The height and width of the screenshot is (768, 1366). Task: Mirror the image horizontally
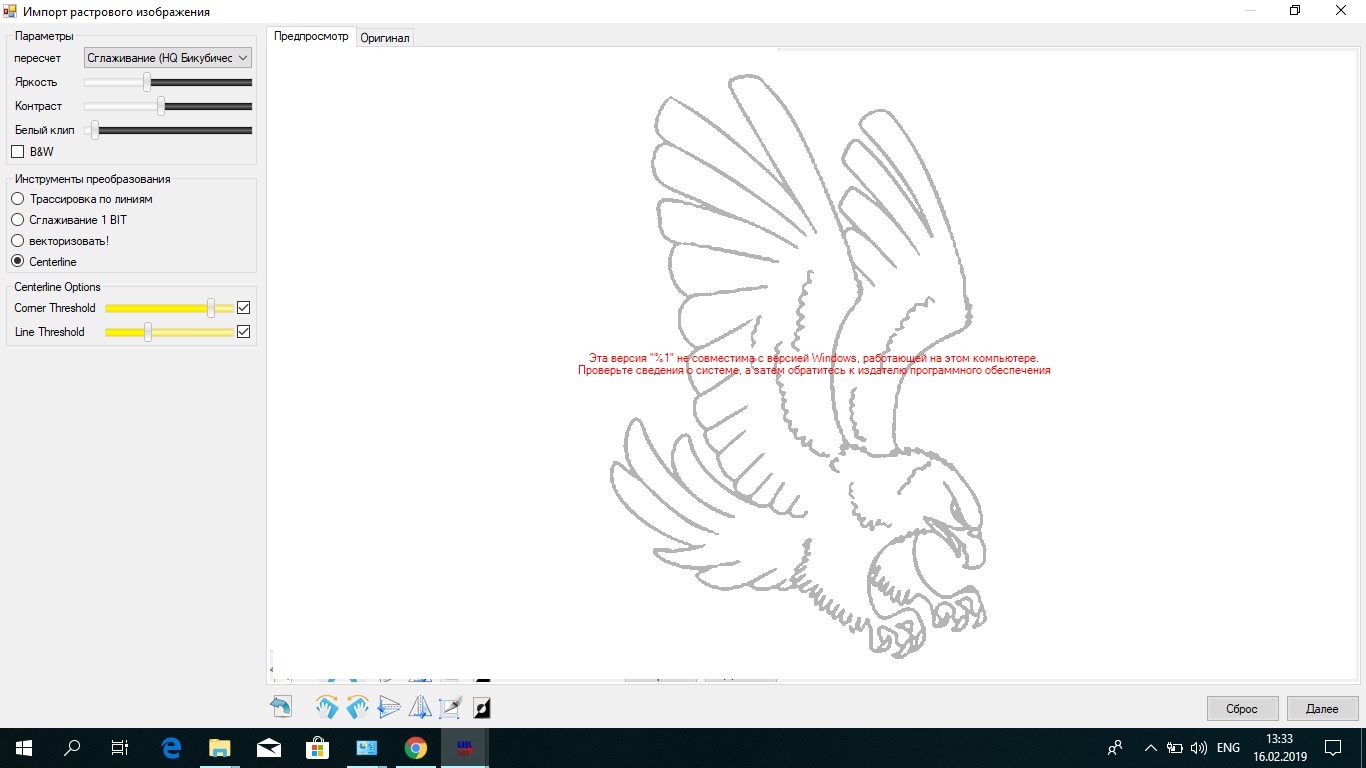pyautogui.click(x=420, y=706)
